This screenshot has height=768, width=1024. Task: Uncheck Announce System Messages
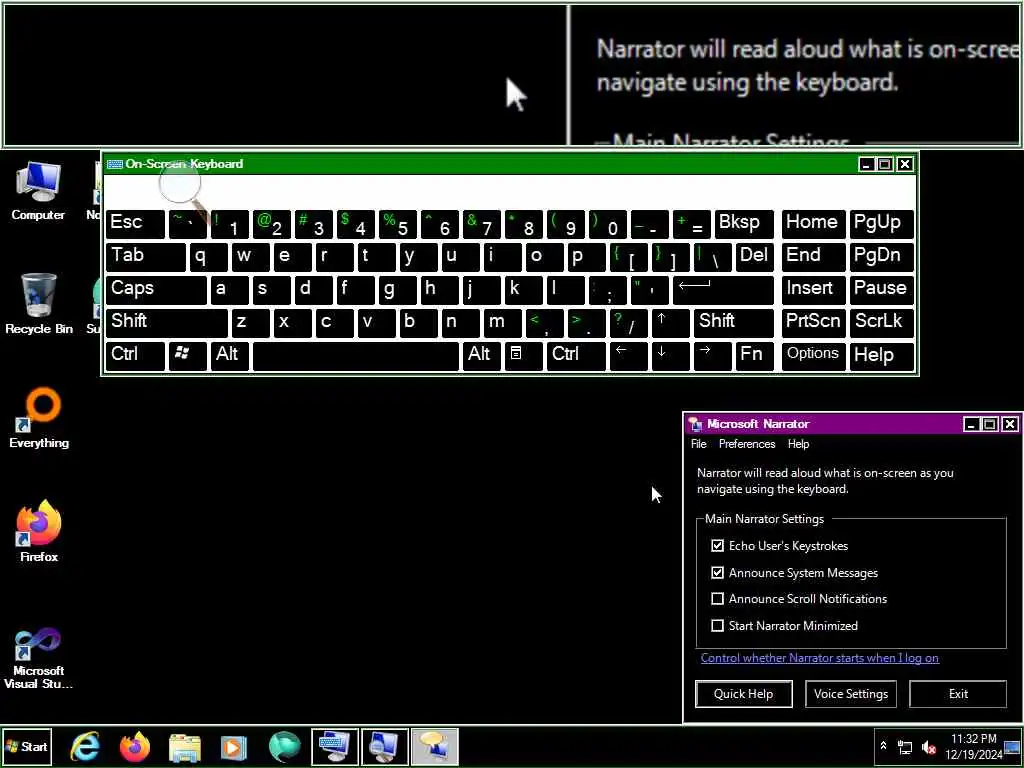(717, 573)
